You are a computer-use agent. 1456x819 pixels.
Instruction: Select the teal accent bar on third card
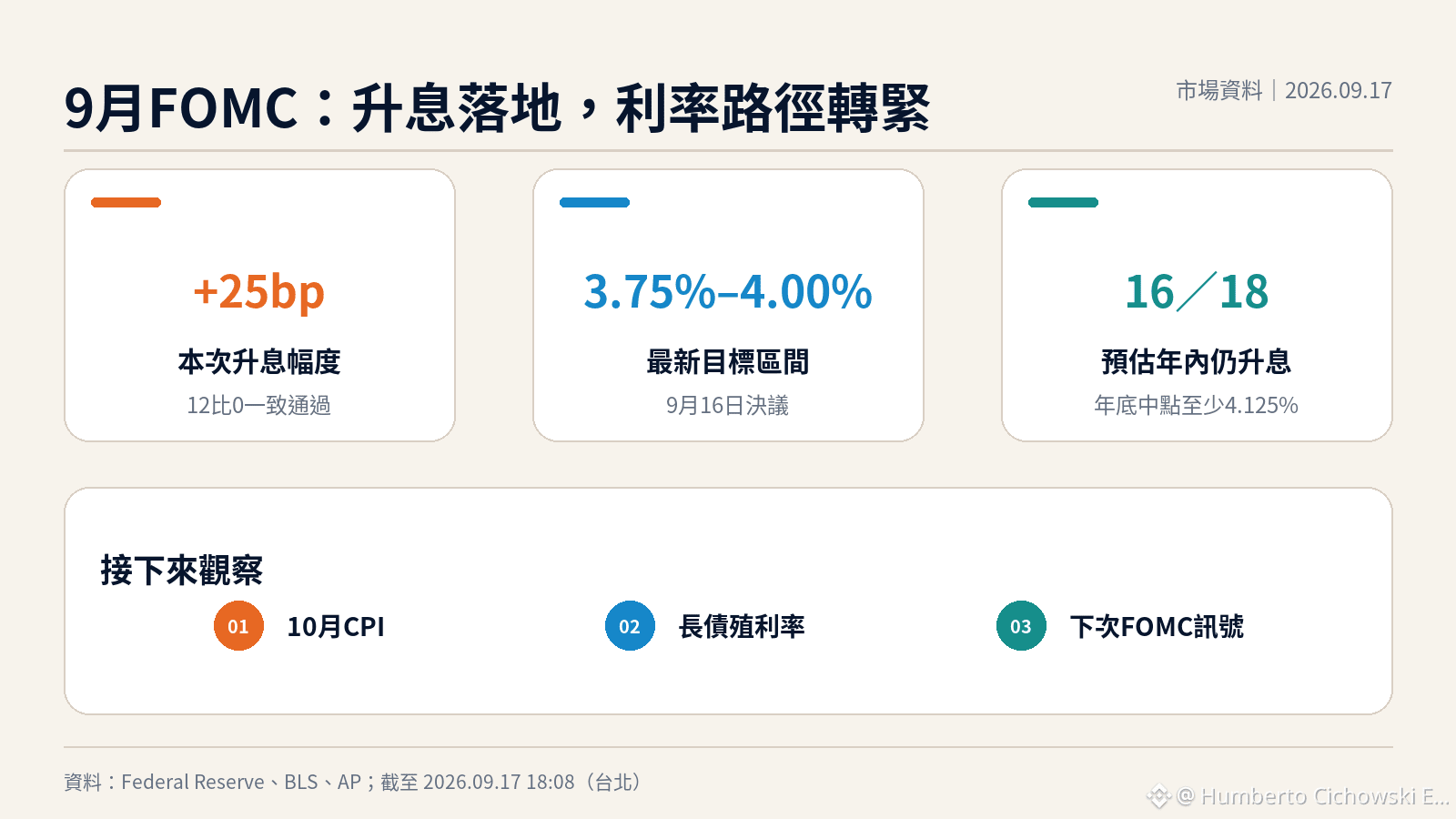pos(1063,202)
